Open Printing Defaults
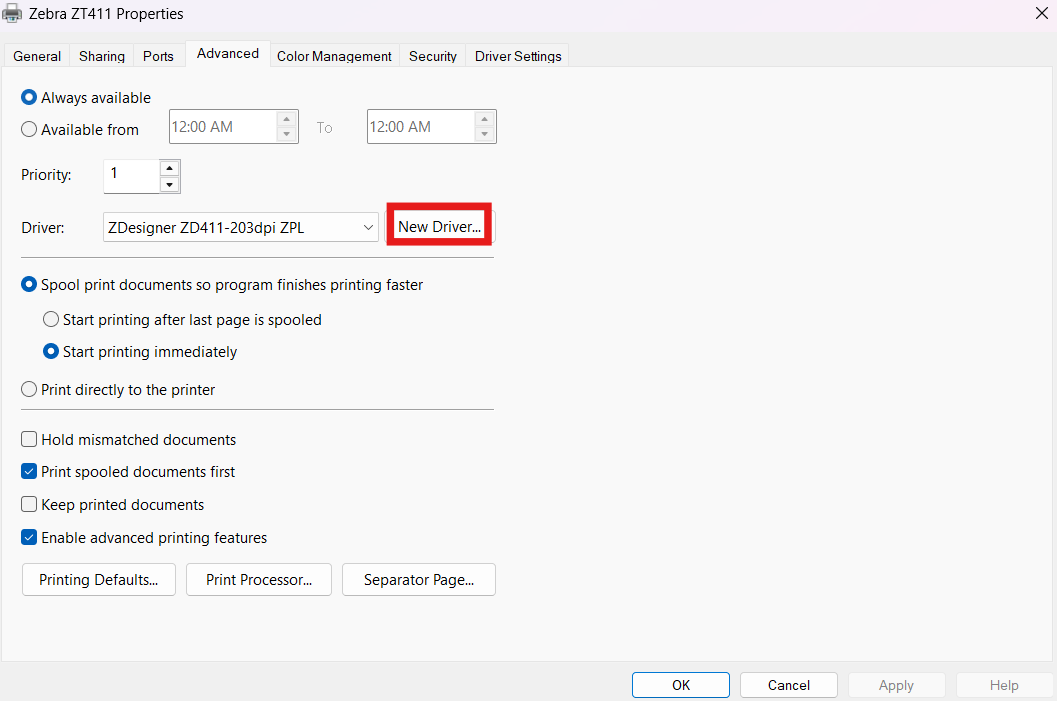 point(98,579)
